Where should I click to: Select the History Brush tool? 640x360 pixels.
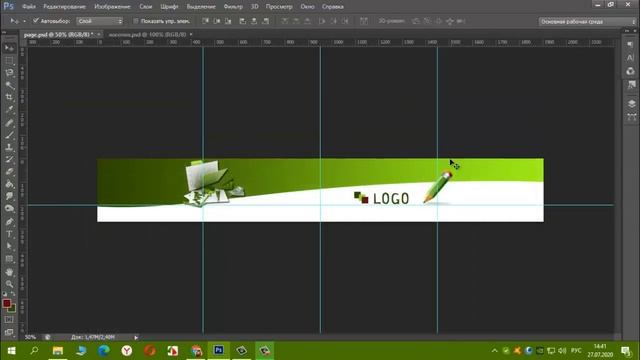tap(9, 160)
